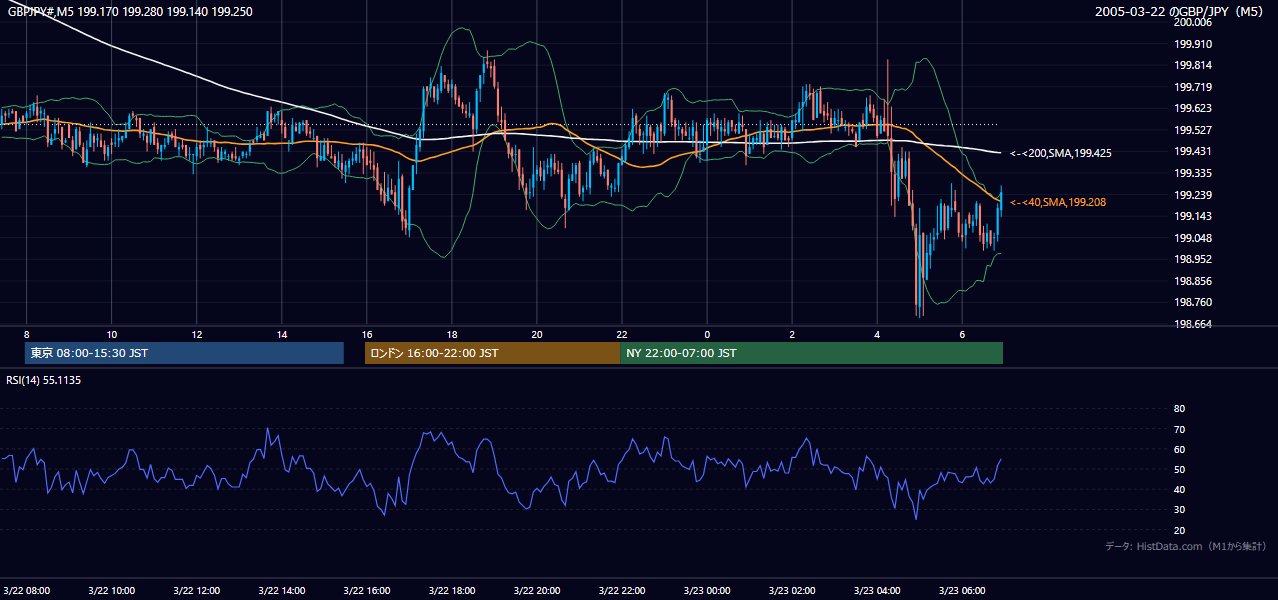Image resolution: width=1278 pixels, height=600 pixels.
Task: Click the 3/23 02:00 date label
Action: click(x=792, y=590)
